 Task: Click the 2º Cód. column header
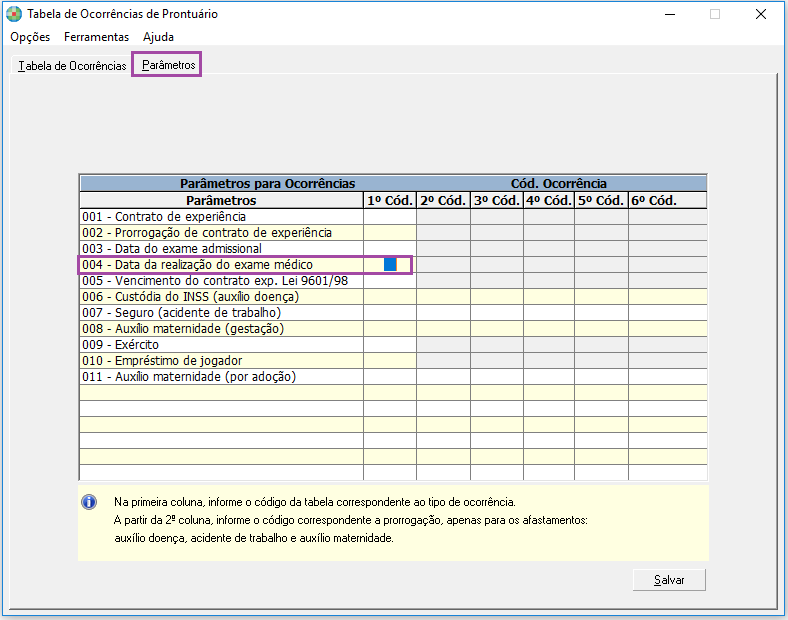[443, 200]
